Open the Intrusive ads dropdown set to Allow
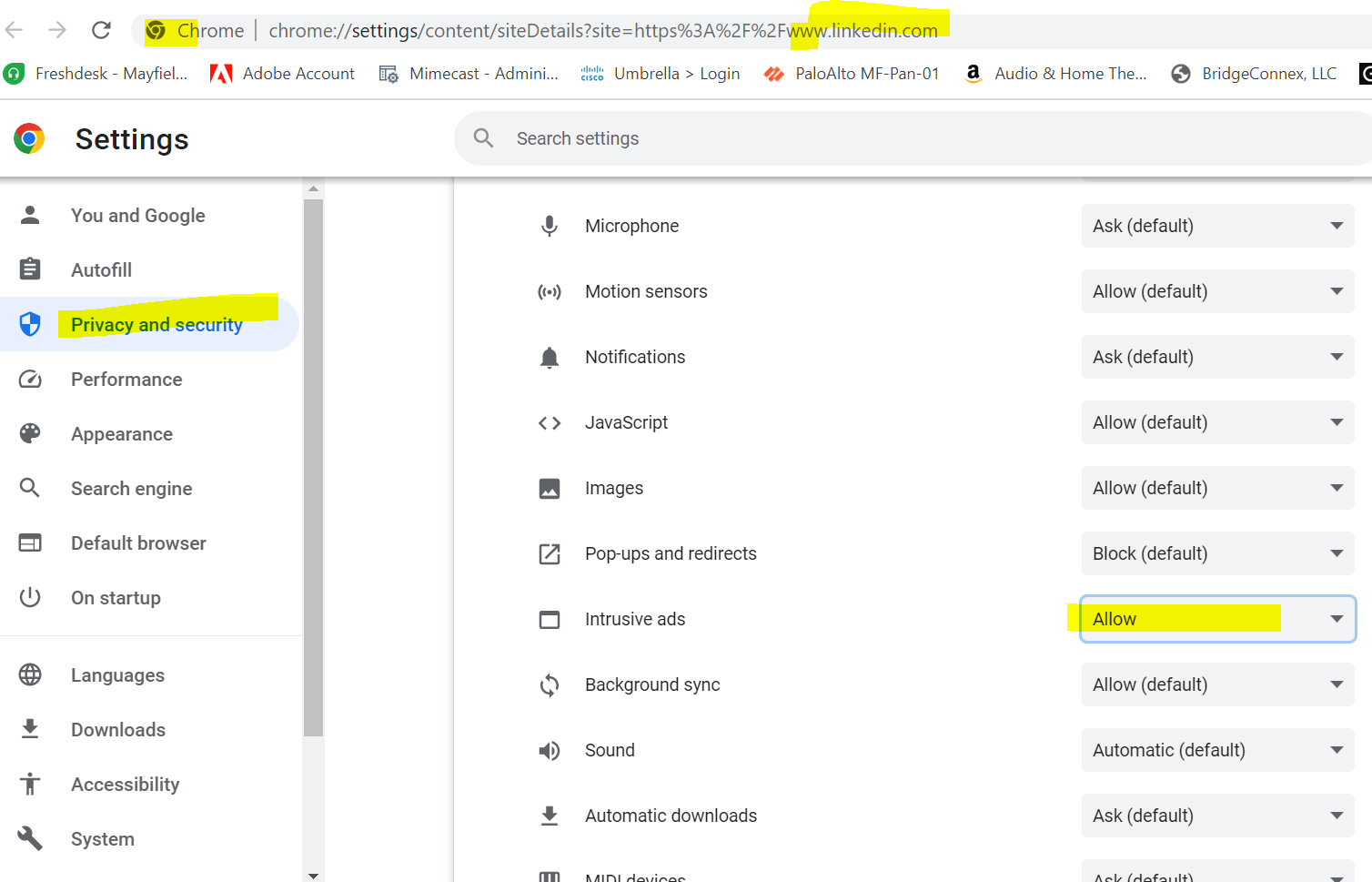 [x=1218, y=619]
